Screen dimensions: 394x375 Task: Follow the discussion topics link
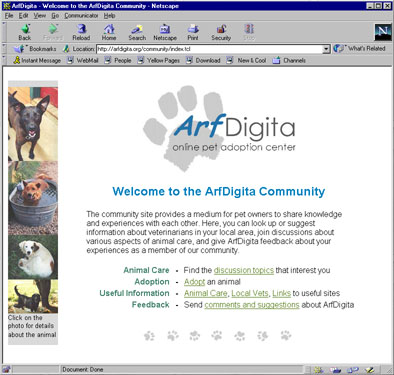pyautogui.click(x=244, y=270)
